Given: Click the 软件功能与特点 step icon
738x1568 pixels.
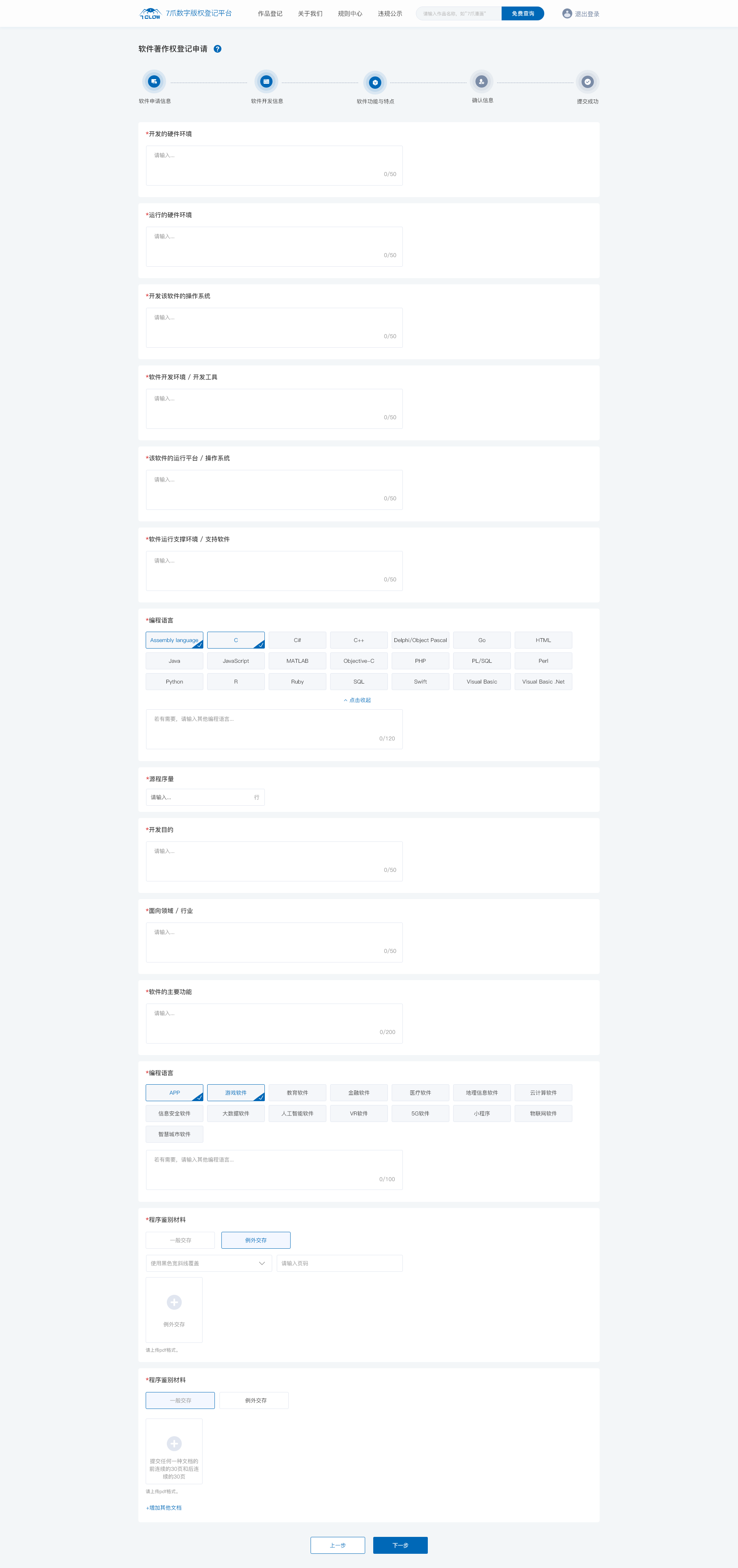Looking at the screenshot, I should pyautogui.click(x=375, y=82).
